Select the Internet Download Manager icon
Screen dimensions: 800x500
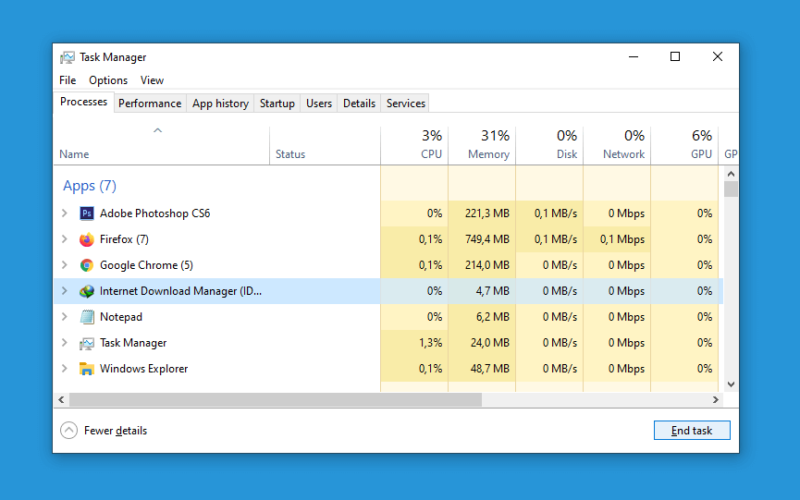point(87,291)
